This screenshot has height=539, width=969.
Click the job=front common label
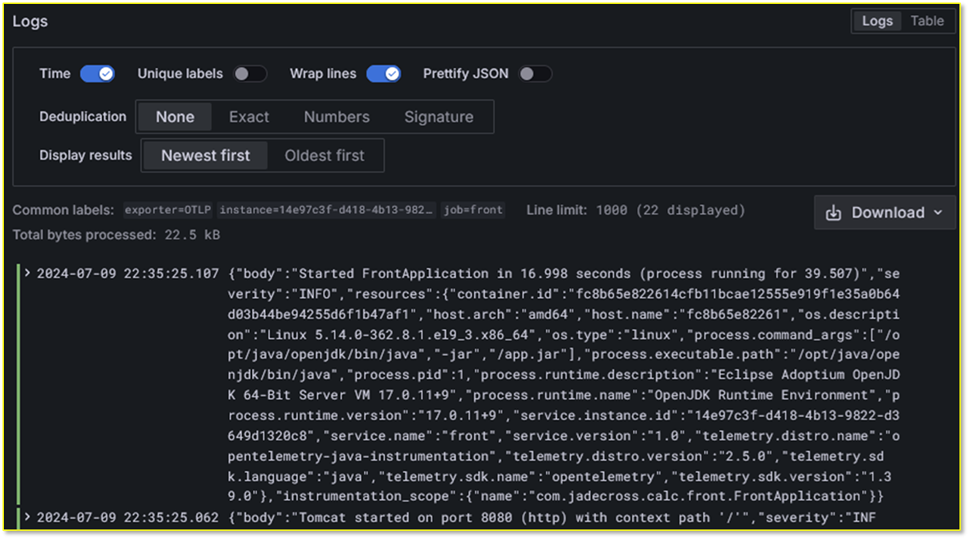[x=473, y=210]
